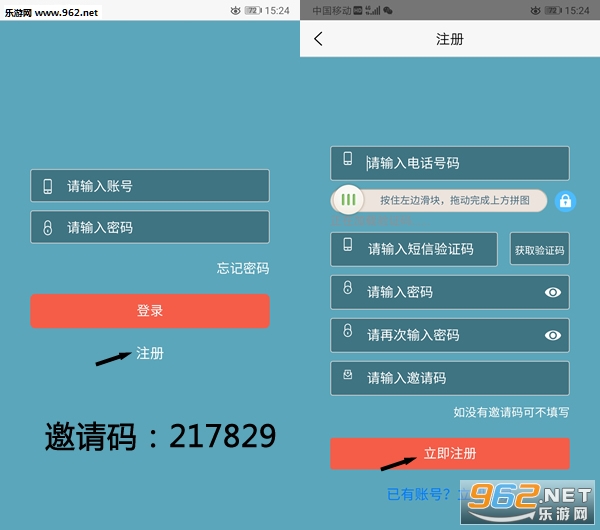Focus the login 请输入密码 password input
This screenshot has height=530, width=600.
[x=150, y=227]
